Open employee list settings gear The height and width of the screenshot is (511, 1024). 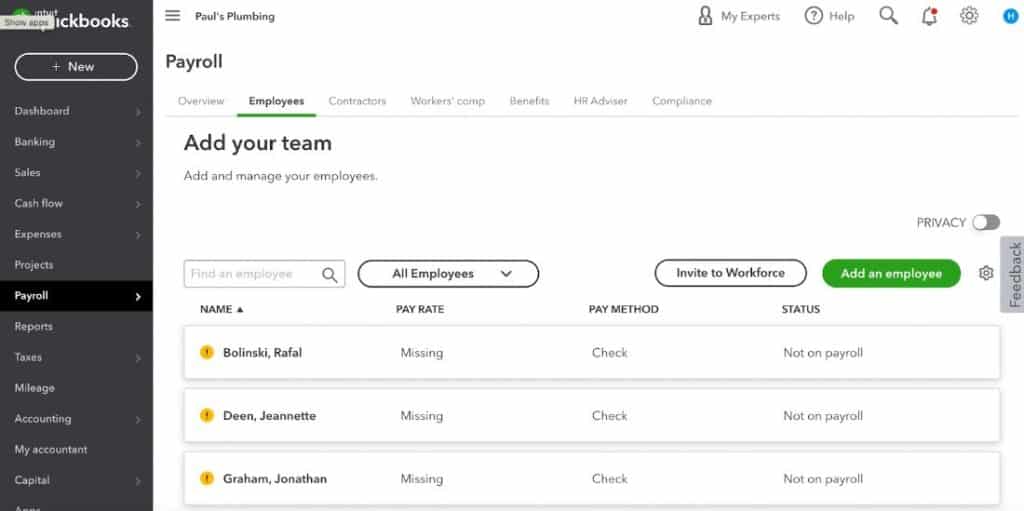click(x=986, y=273)
